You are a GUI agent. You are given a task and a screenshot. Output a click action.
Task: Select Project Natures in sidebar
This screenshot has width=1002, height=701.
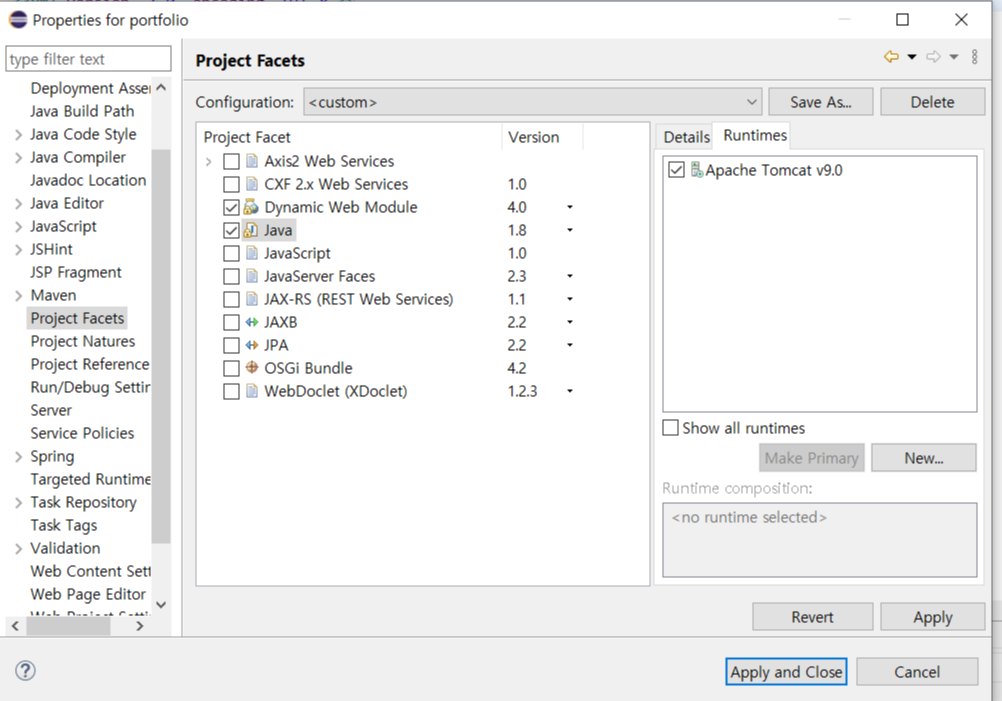pyautogui.click(x=83, y=341)
